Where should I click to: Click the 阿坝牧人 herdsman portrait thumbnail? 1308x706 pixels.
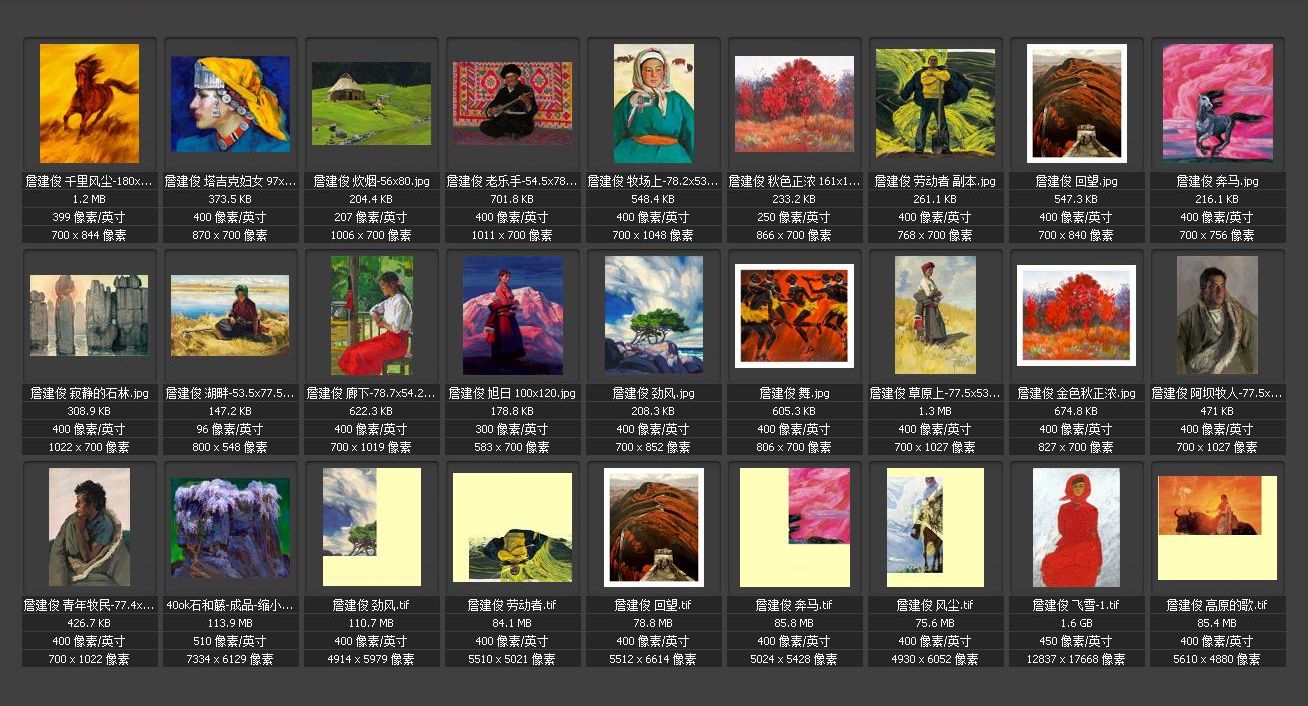coord(1217,315)
